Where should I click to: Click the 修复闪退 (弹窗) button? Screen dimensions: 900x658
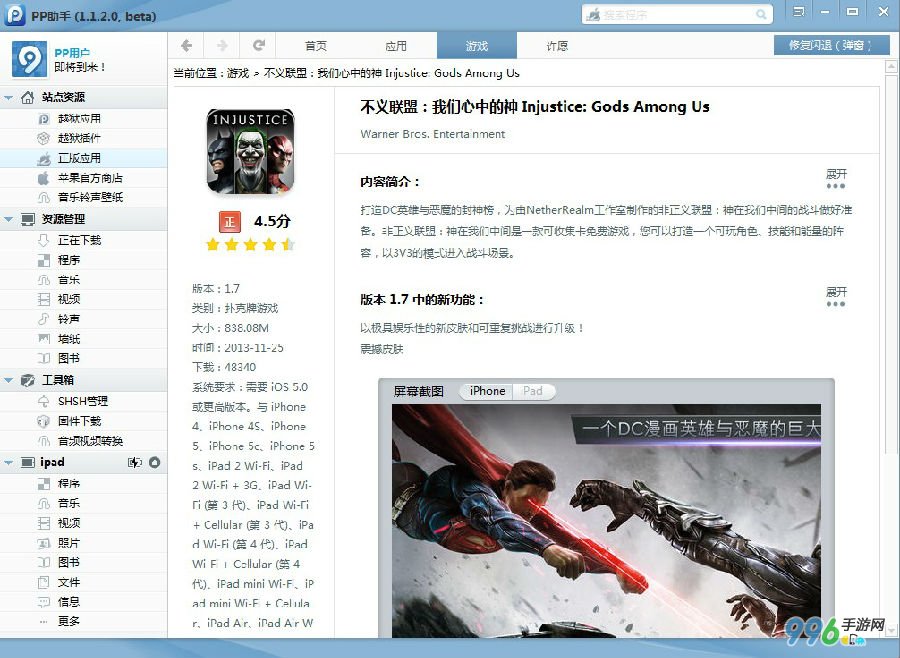[831, 45]
